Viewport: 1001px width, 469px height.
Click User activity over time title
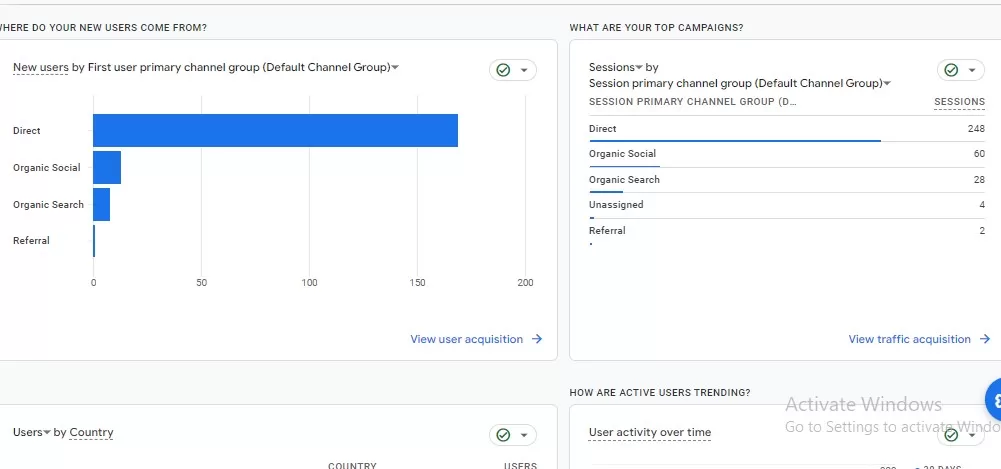[x=650, y=433]
